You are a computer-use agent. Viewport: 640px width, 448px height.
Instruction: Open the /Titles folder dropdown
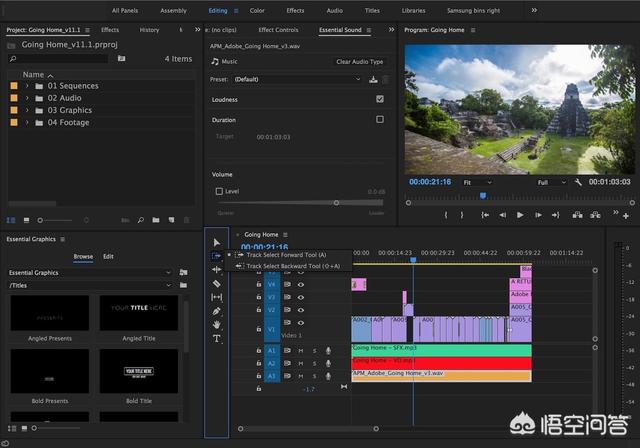[x=89, y=285]
